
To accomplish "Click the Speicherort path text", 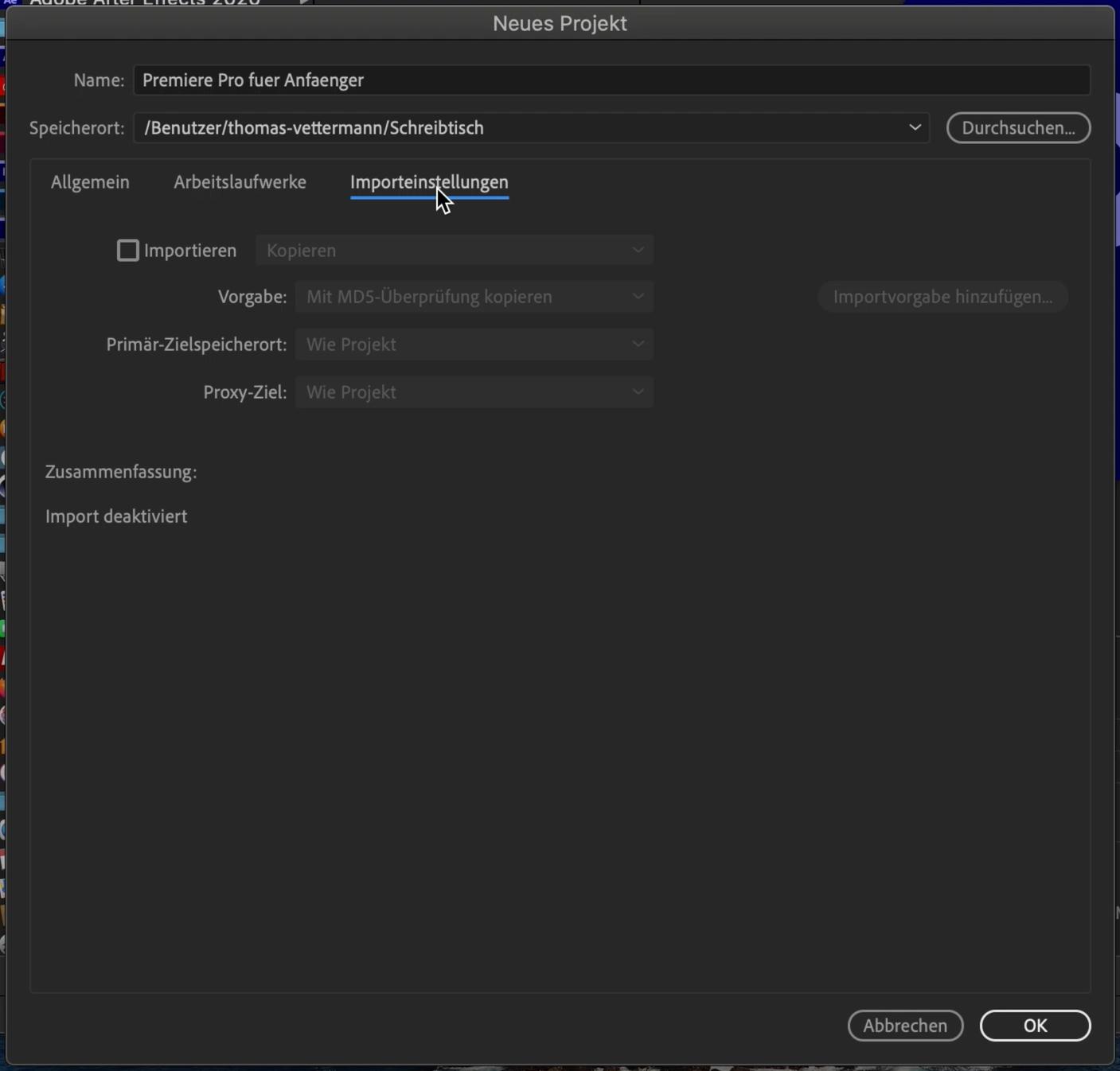I will pos(314,128).
